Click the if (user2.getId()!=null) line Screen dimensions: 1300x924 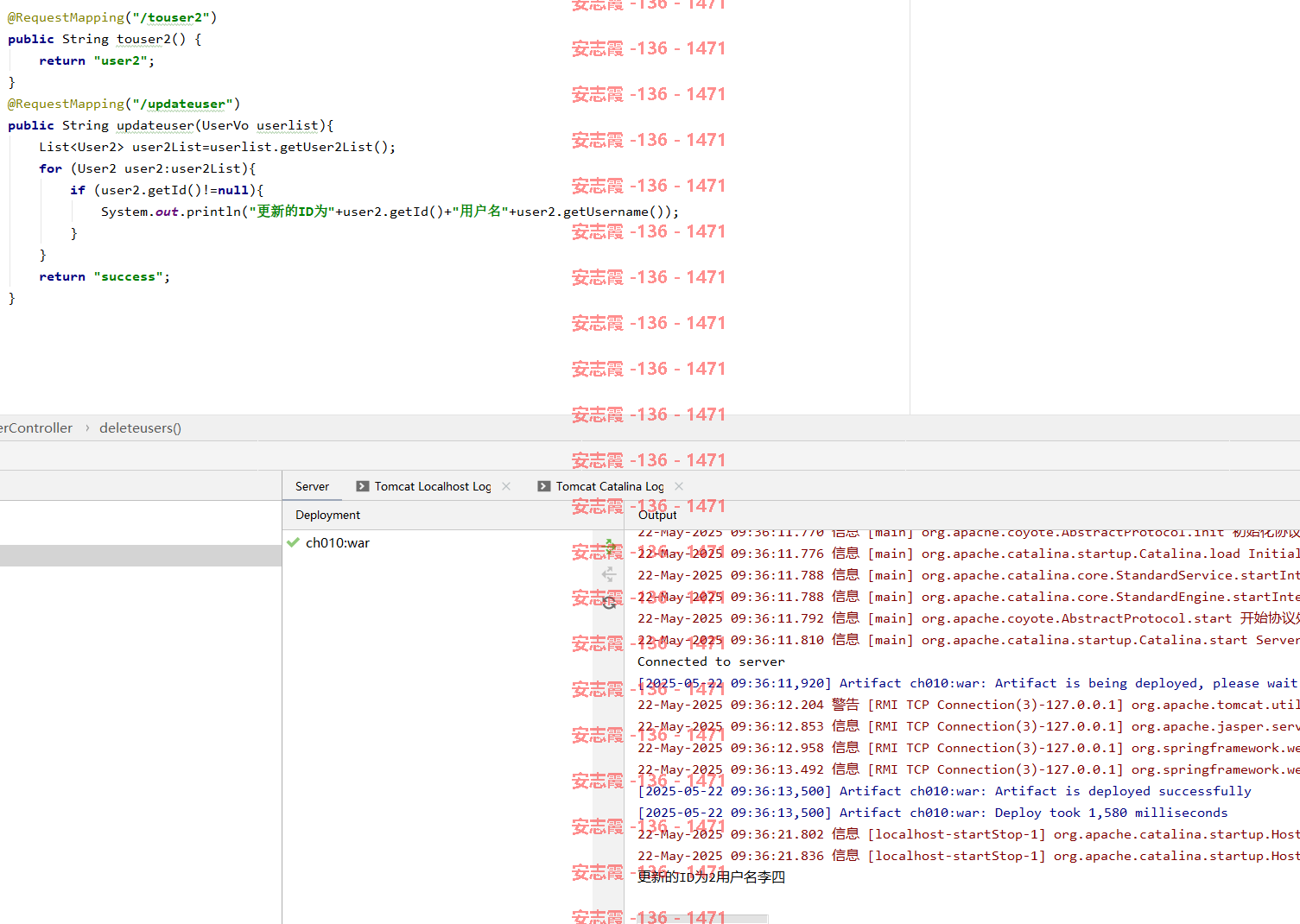167,190
